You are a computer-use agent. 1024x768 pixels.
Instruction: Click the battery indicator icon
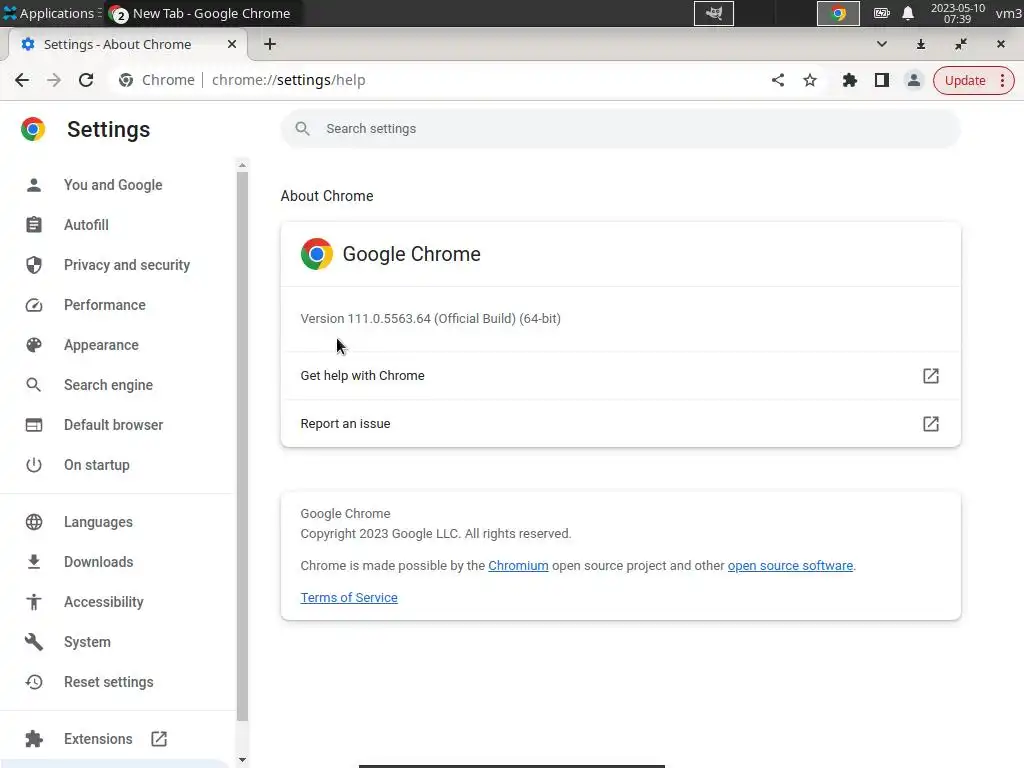click(x=882, y=13)
